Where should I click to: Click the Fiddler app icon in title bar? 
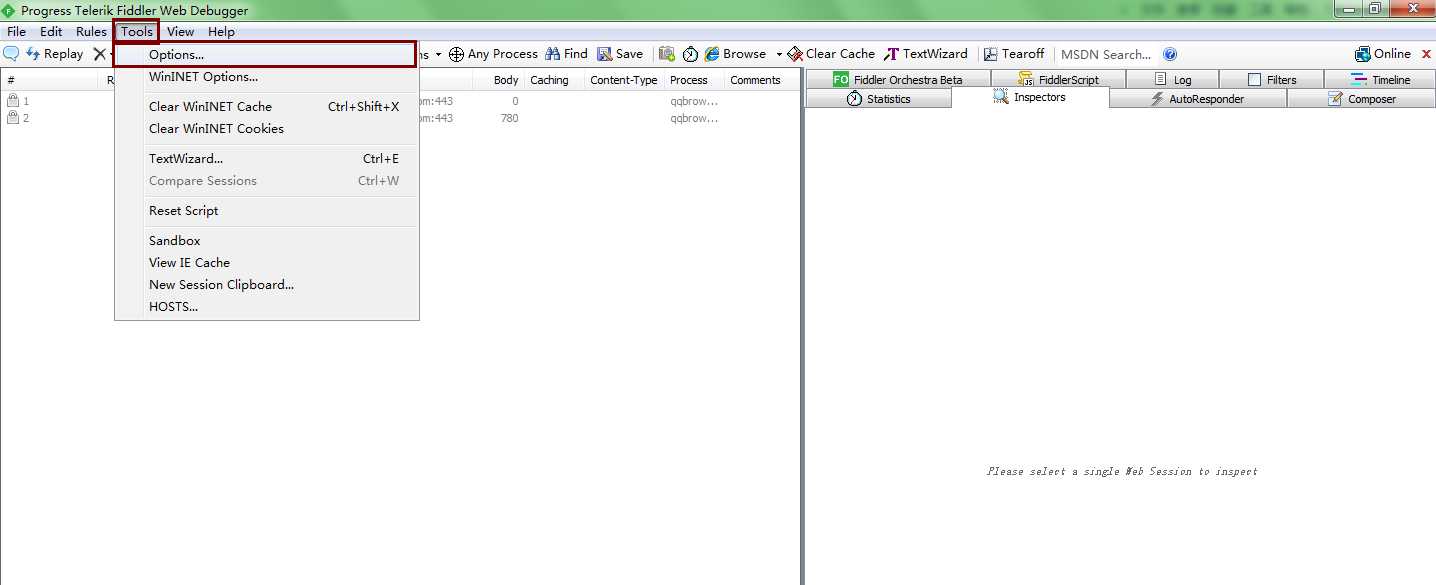point(9,10)
